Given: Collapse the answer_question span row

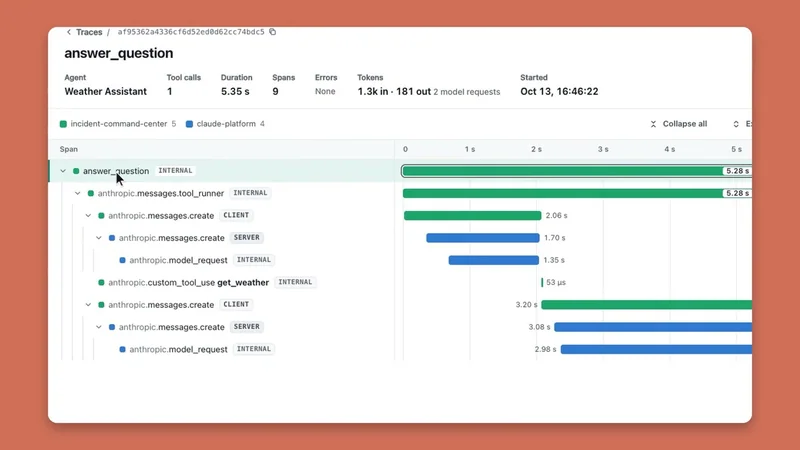Looking at the screenshot, I should [x=63, y=171].
